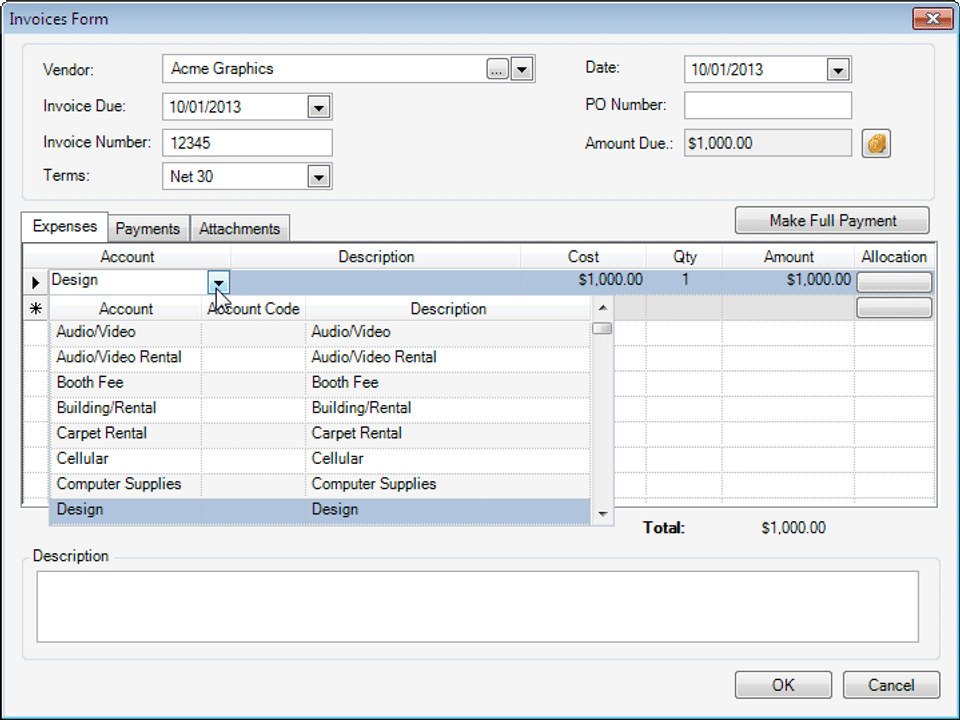Image resolution: width=960 pixels, height=720 pixels.
Task: Click the Cost column header
Action: (583, 257)
